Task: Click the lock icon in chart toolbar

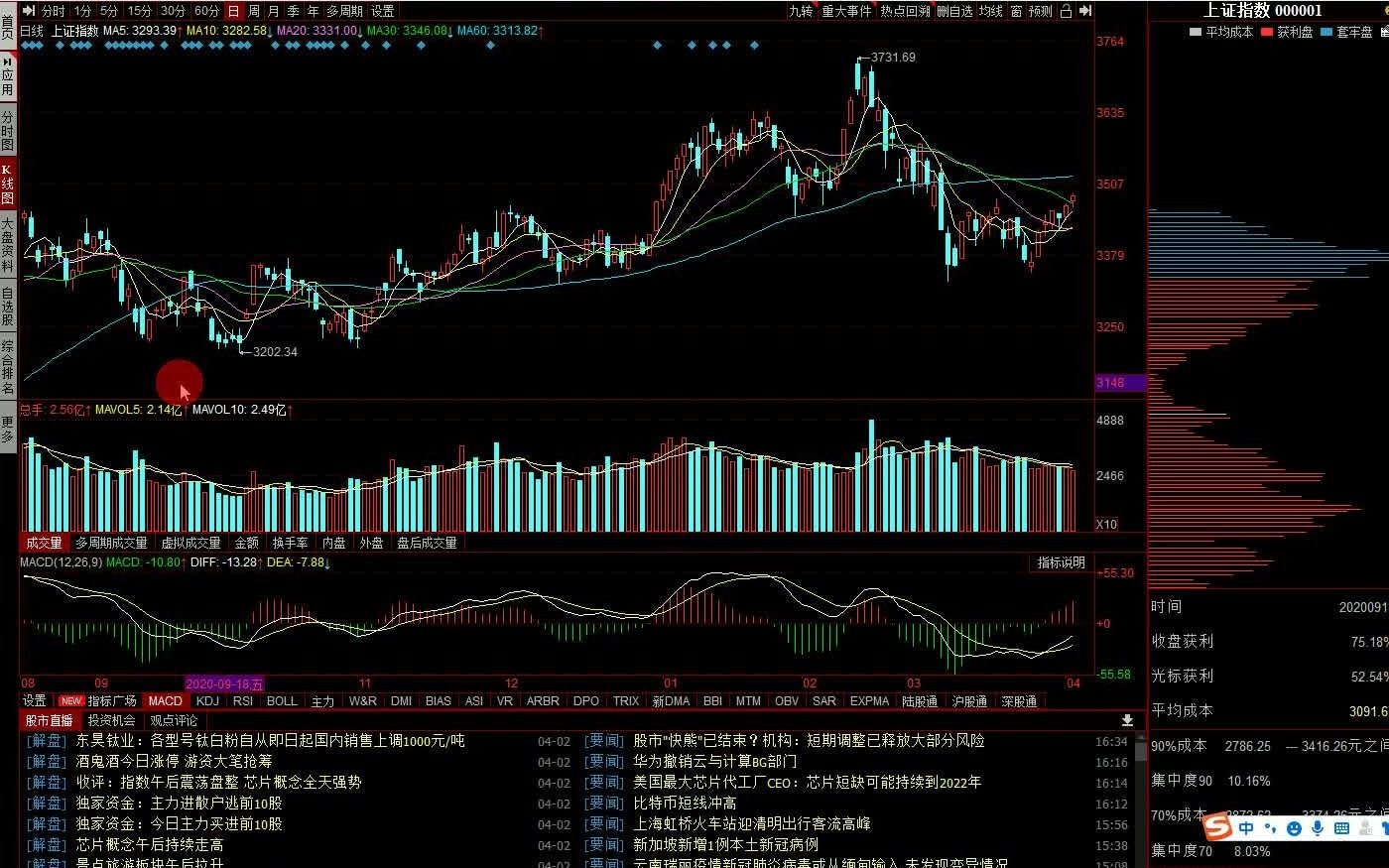Action: tap(1067, 11)
